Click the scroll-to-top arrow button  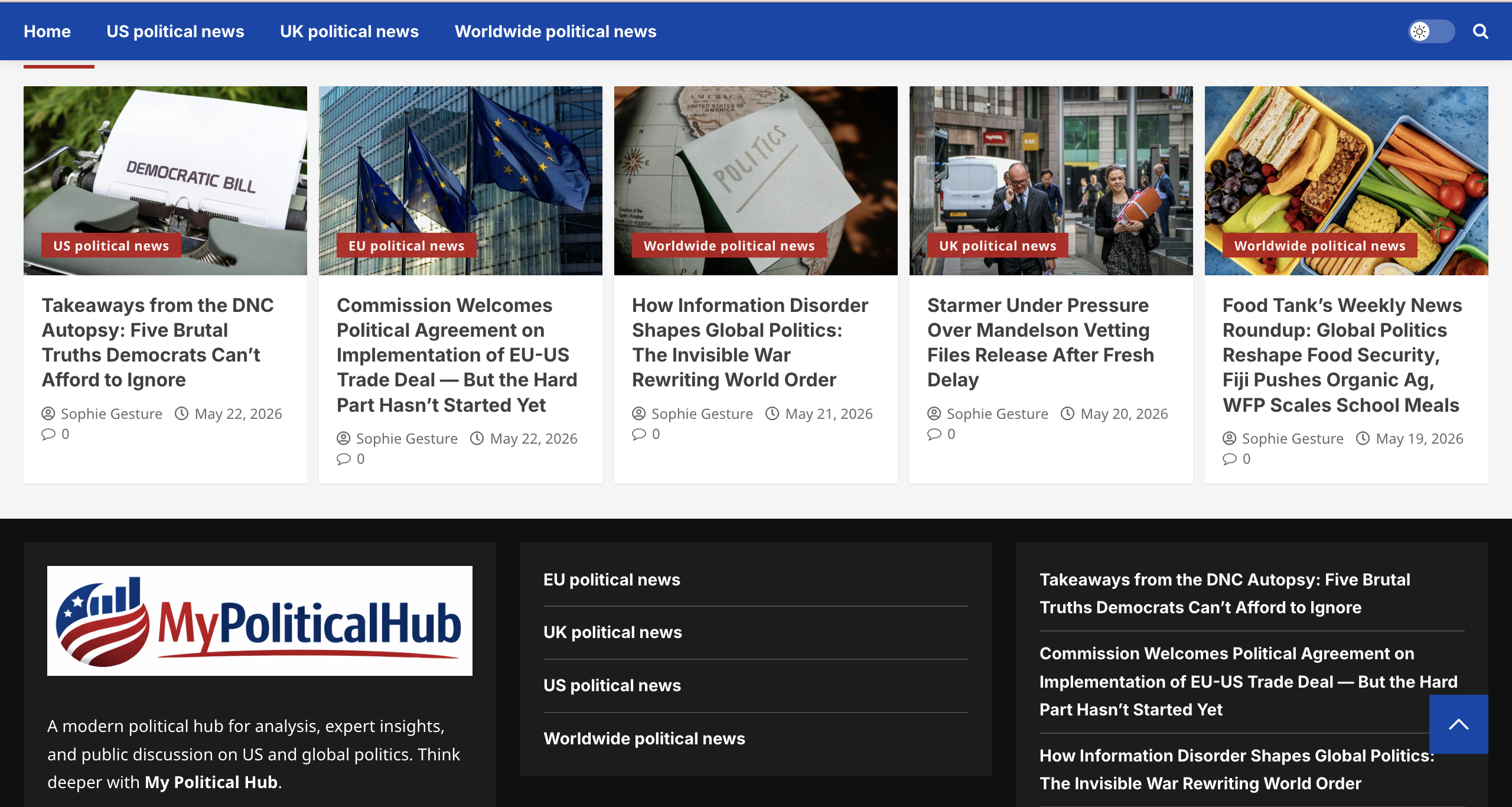[x=1458, y=724]
